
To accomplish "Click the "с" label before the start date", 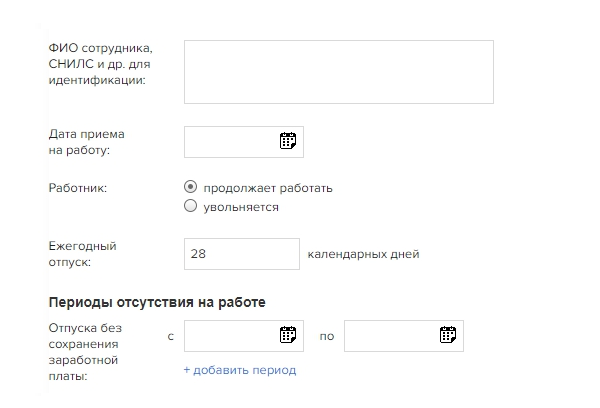I will (x=171, y=337).
